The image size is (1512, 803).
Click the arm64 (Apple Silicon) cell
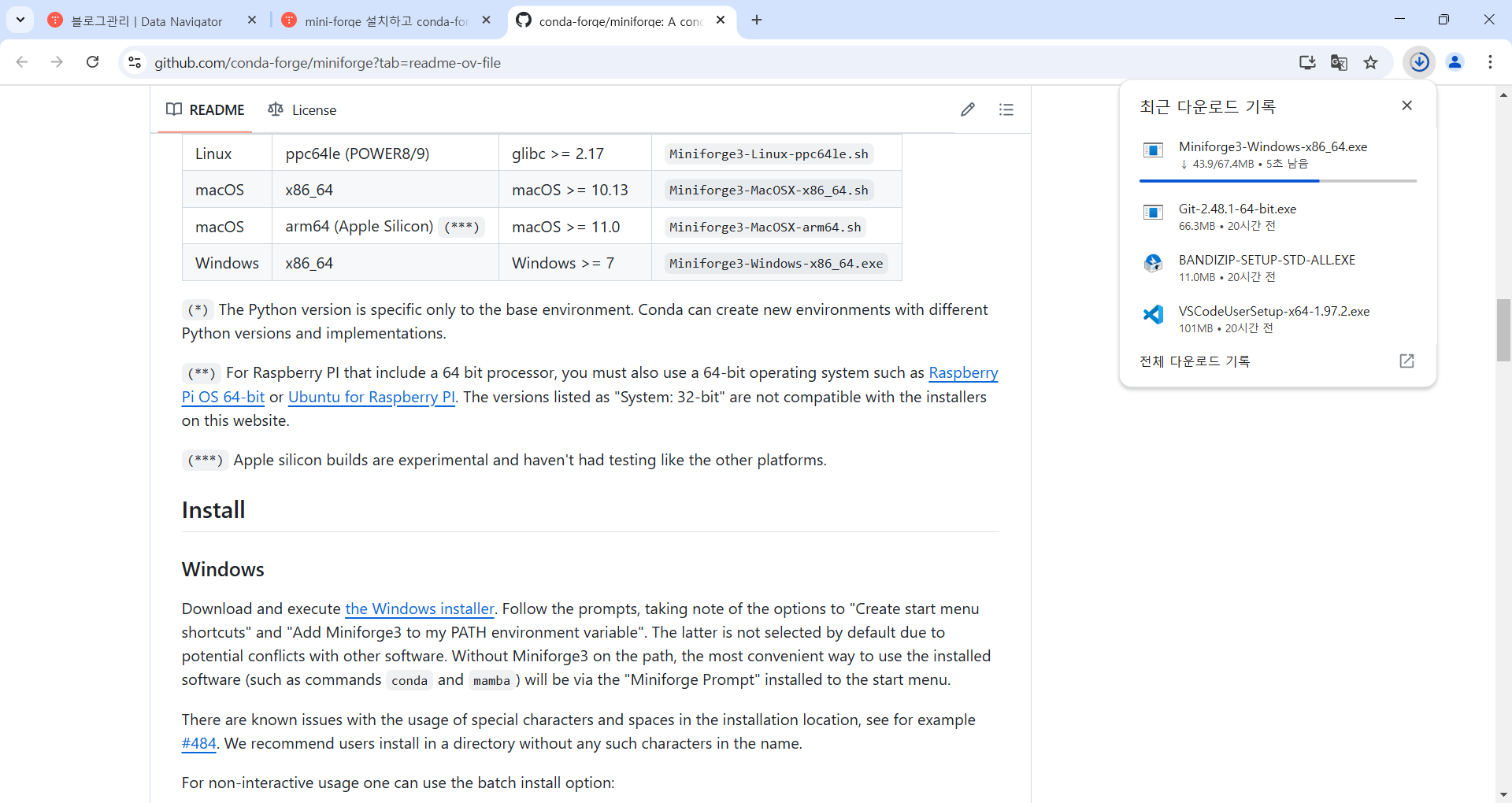pyautogui.click(x=385, y=227)
